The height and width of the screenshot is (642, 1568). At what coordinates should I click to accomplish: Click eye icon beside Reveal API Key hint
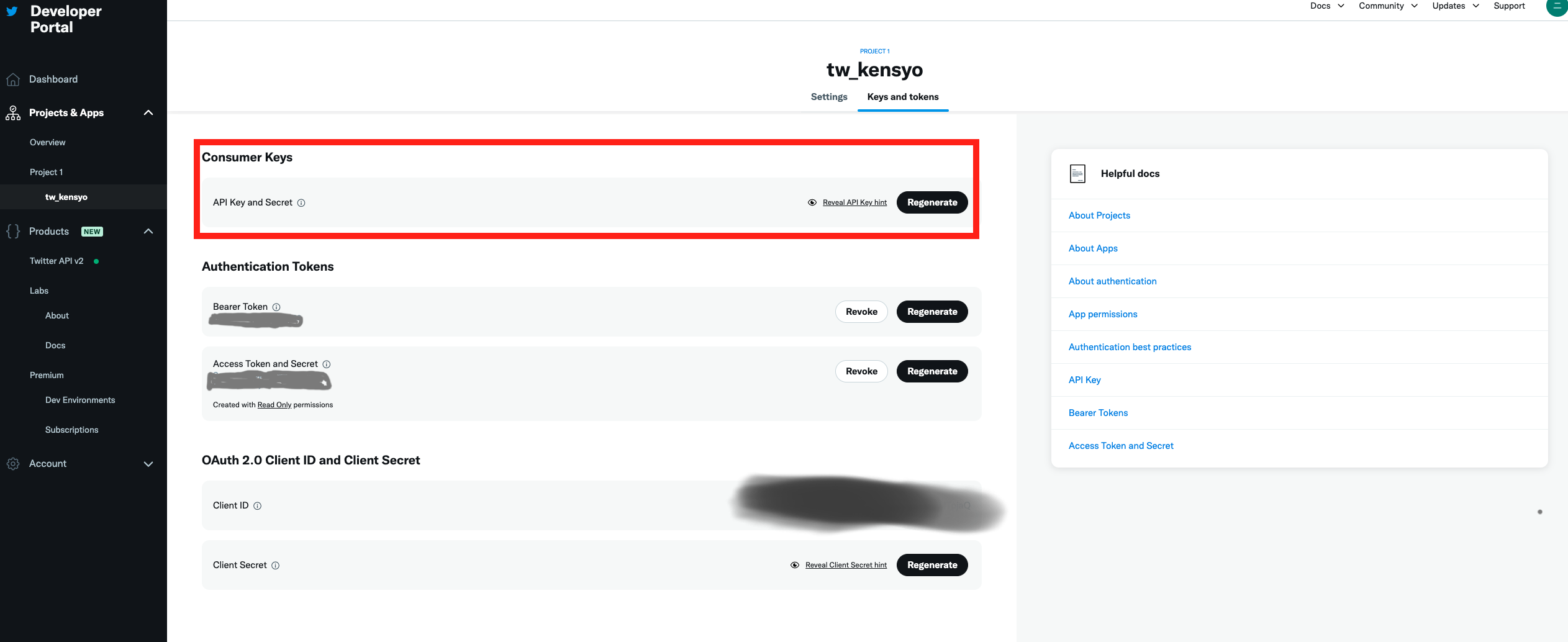point(812,202)
